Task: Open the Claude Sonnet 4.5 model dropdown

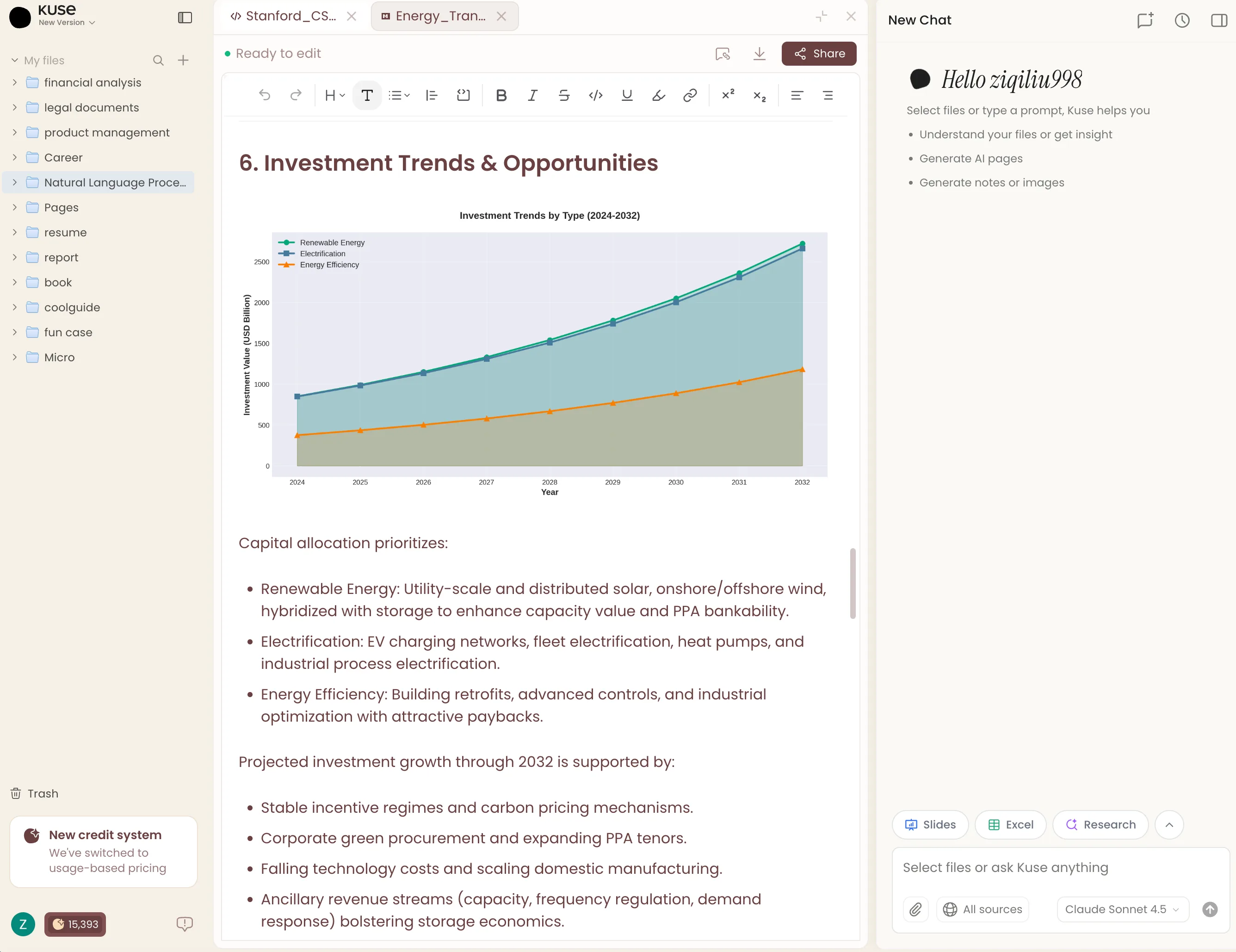Action: click(1123, 909)
